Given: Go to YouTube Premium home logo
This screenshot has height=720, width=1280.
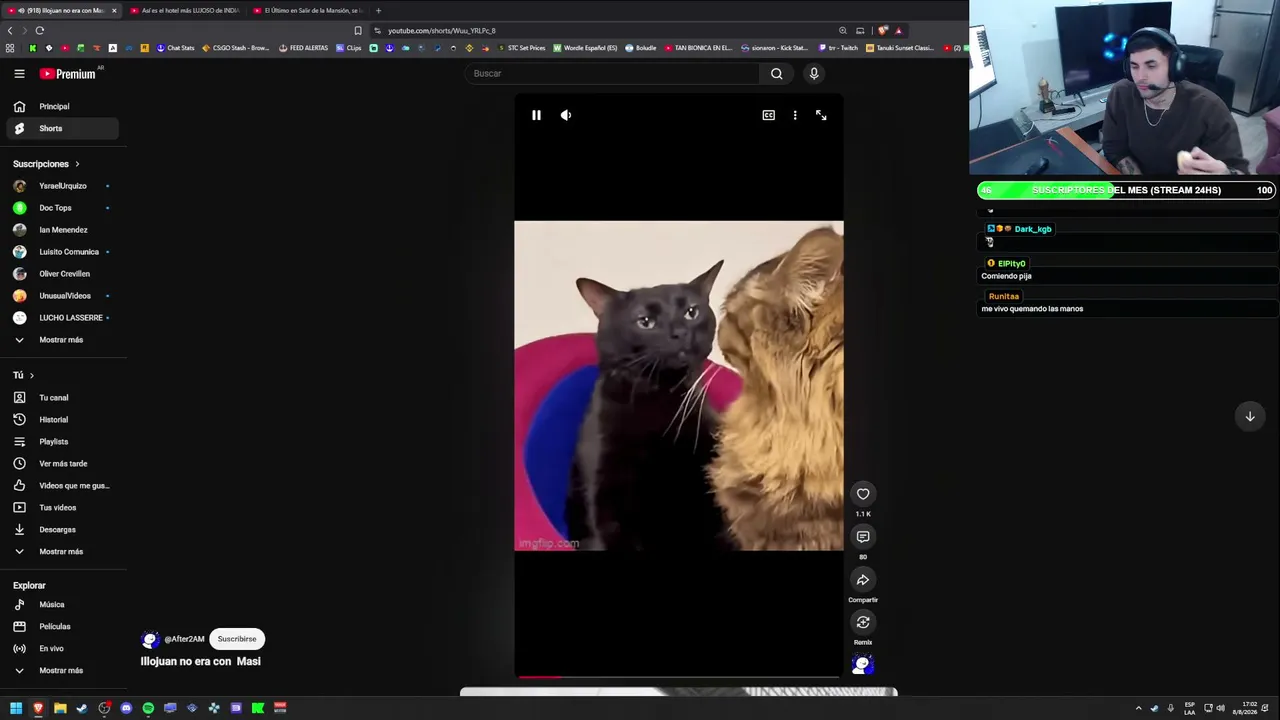Looking at the screenshot, I should [68, 73].
